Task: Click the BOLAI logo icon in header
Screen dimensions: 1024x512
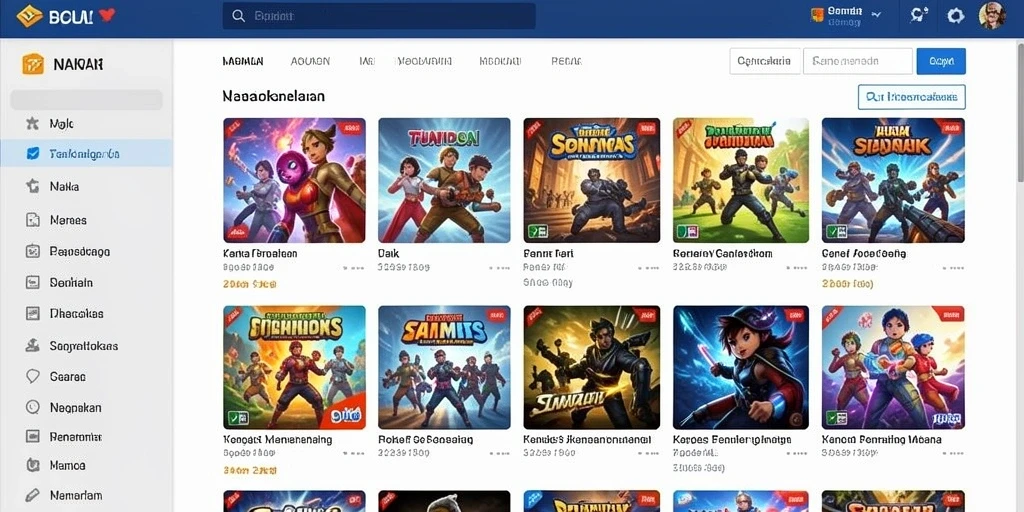Action: click(x=29, y=16)
